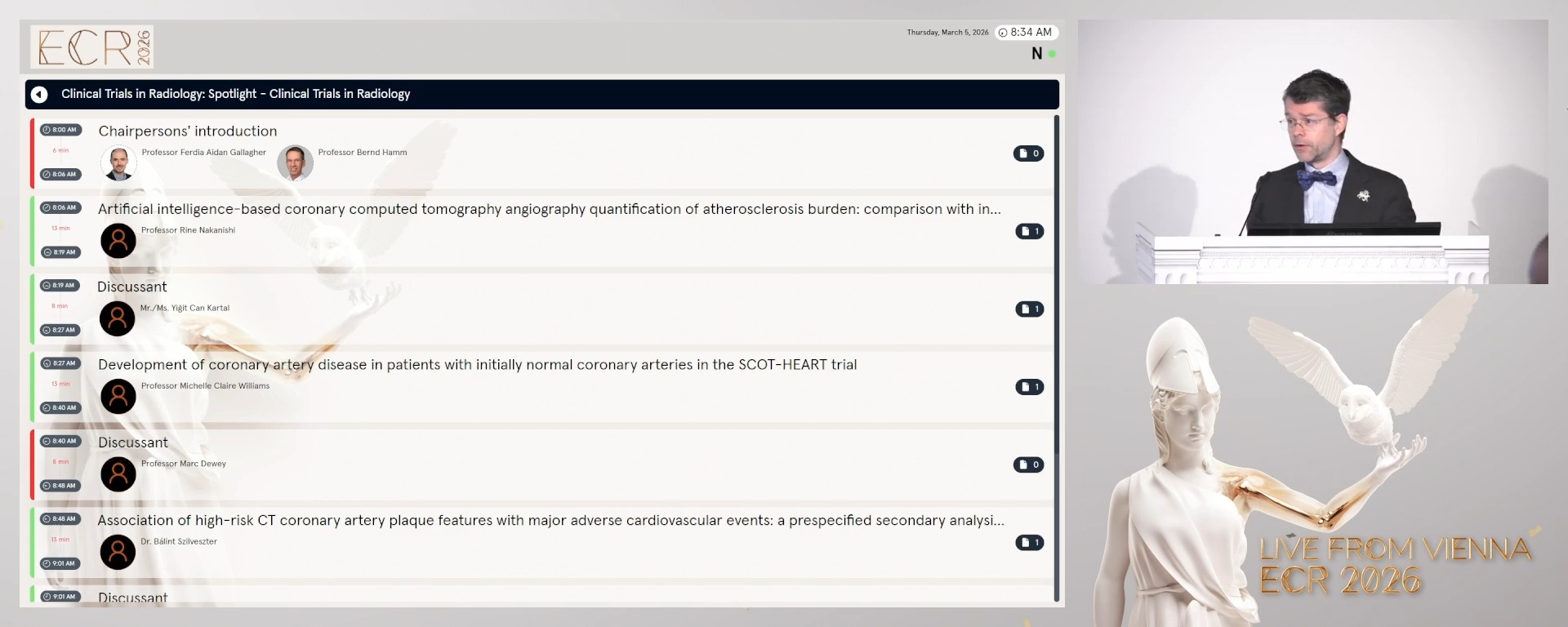
Task: Click the avatar of Professor Rine Nakanishi
Action: coord(118,241)
